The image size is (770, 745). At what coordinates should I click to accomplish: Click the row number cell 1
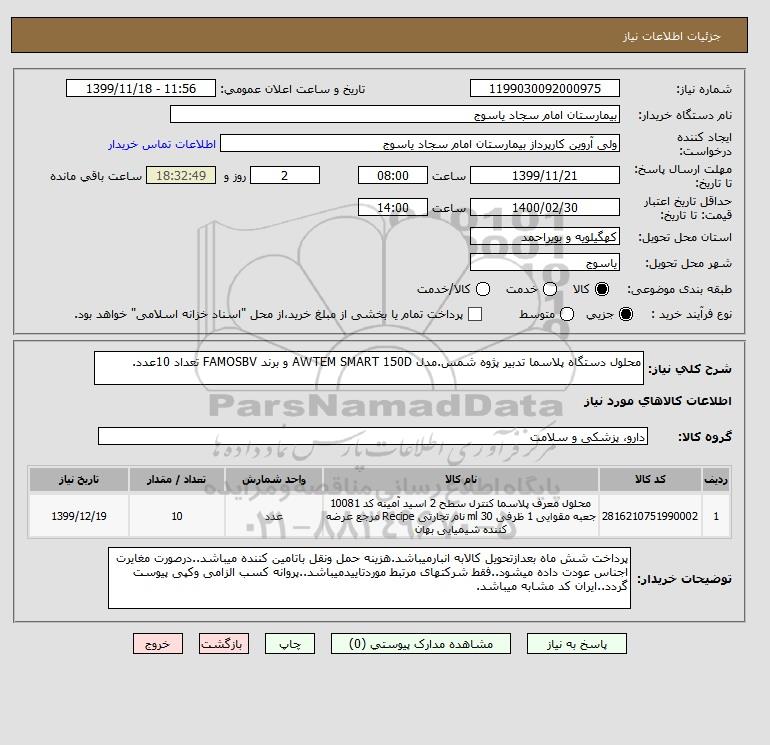click(716, 516)
